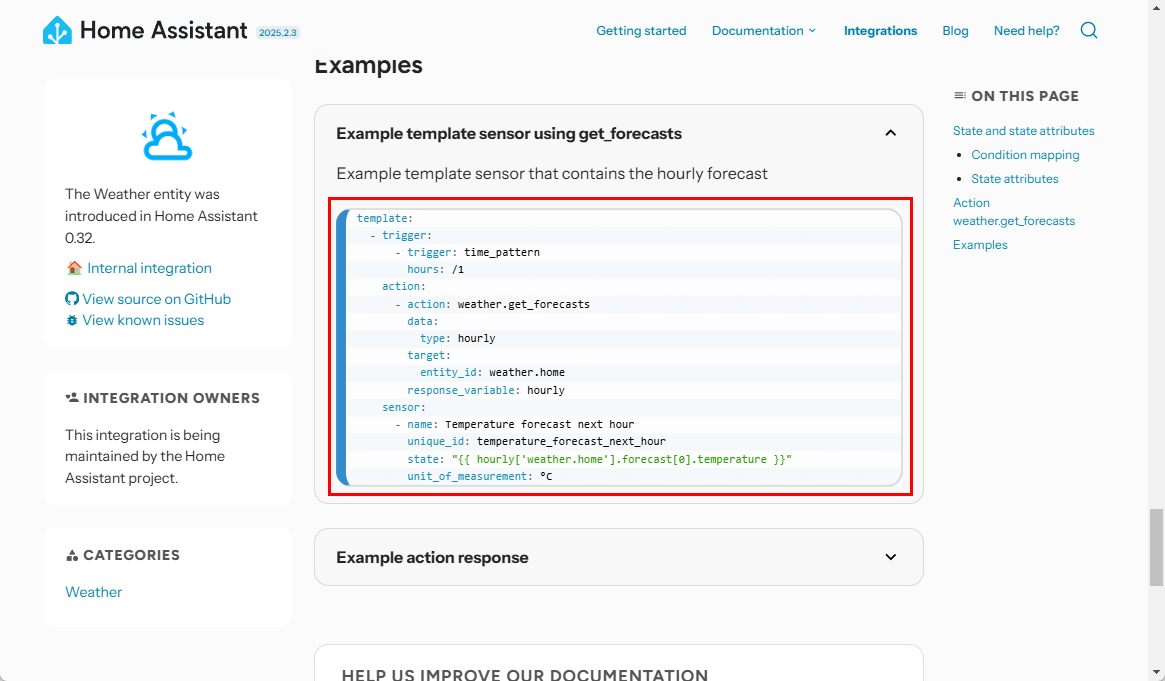
Task: Click the bug icon beside View known issues
Action: [72, 320]
